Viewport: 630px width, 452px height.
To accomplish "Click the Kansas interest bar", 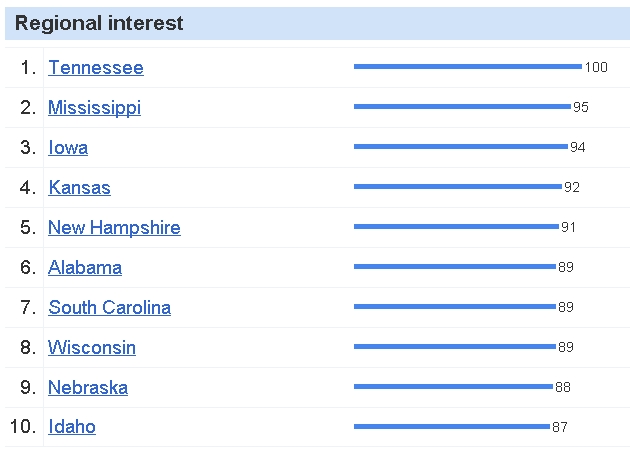I will coord(457,186).
